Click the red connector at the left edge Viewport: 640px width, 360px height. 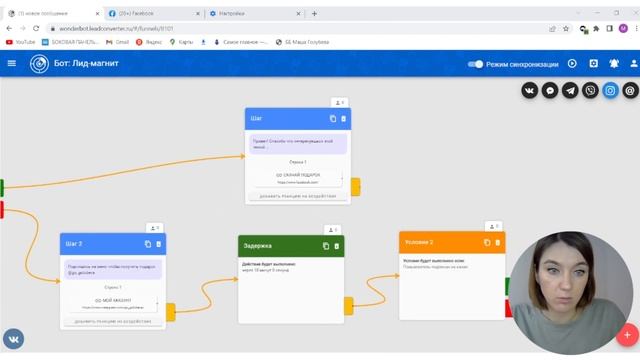[2, 210]
